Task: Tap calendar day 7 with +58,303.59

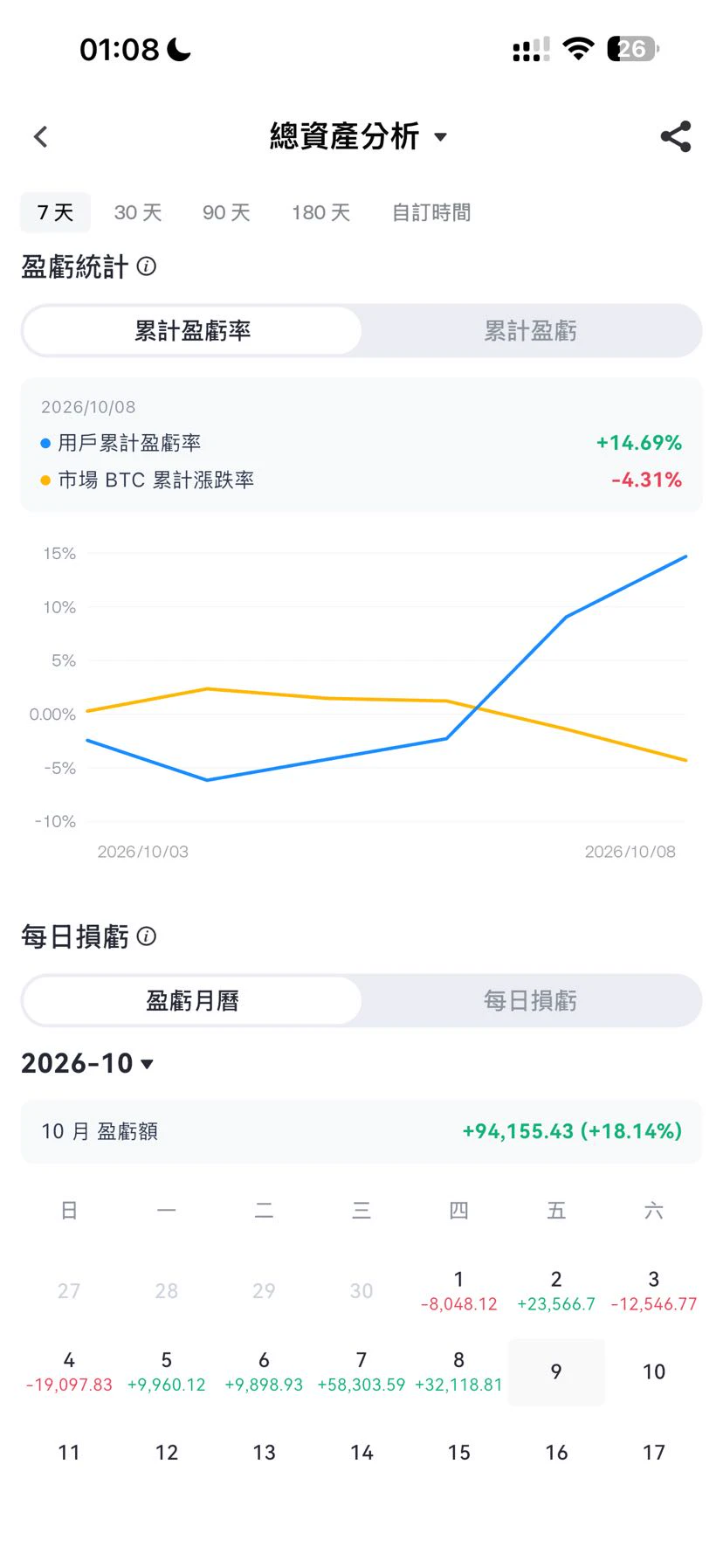Action: click(361, 1371)
